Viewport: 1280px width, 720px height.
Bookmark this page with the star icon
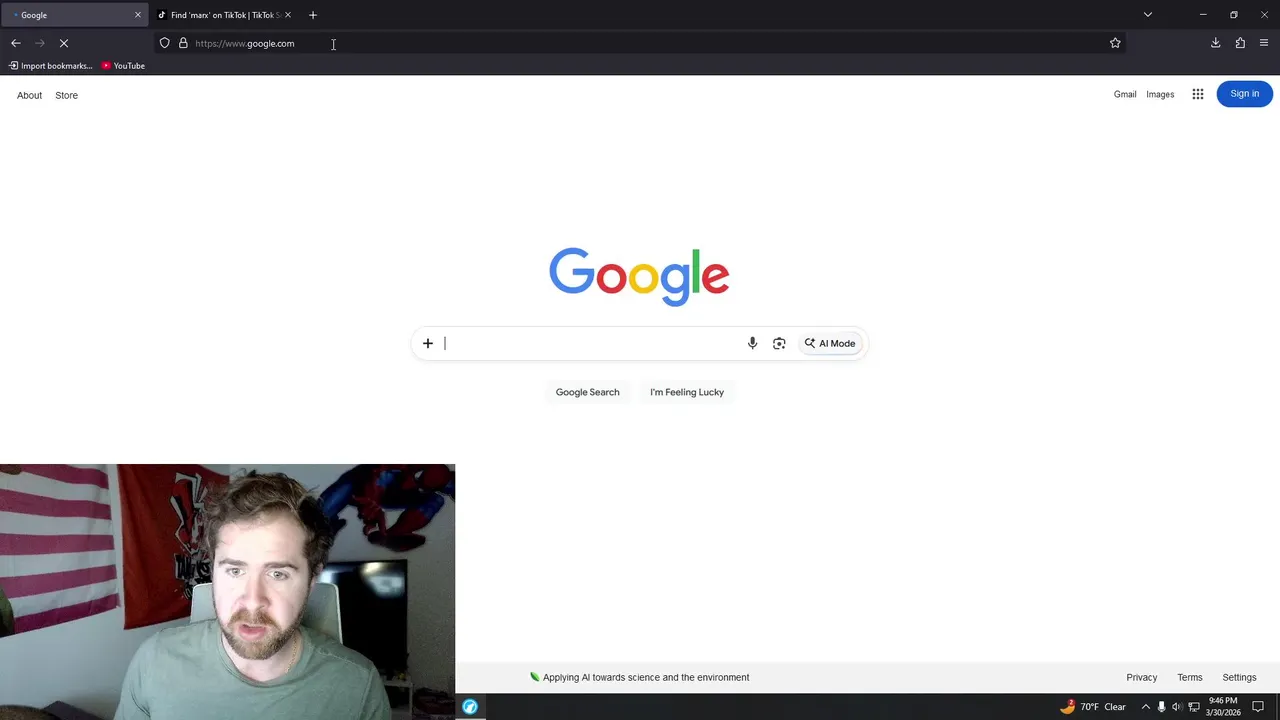click(x=1115, y=43)
